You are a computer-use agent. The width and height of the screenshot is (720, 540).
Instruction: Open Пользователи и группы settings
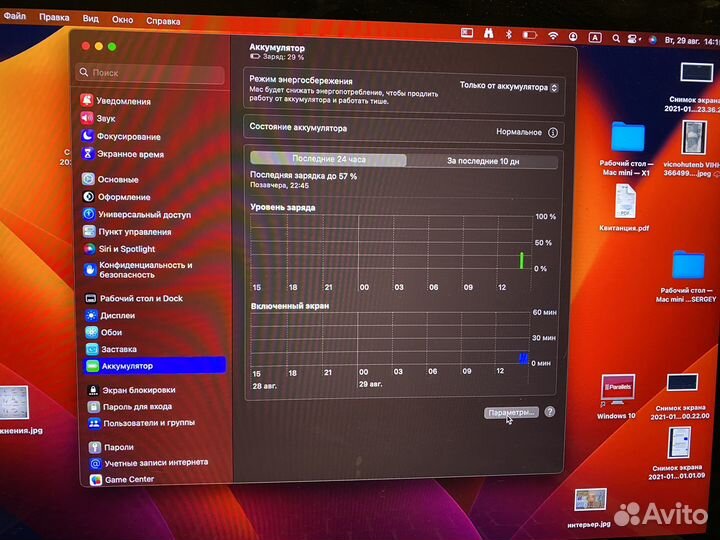coord(148,423)
